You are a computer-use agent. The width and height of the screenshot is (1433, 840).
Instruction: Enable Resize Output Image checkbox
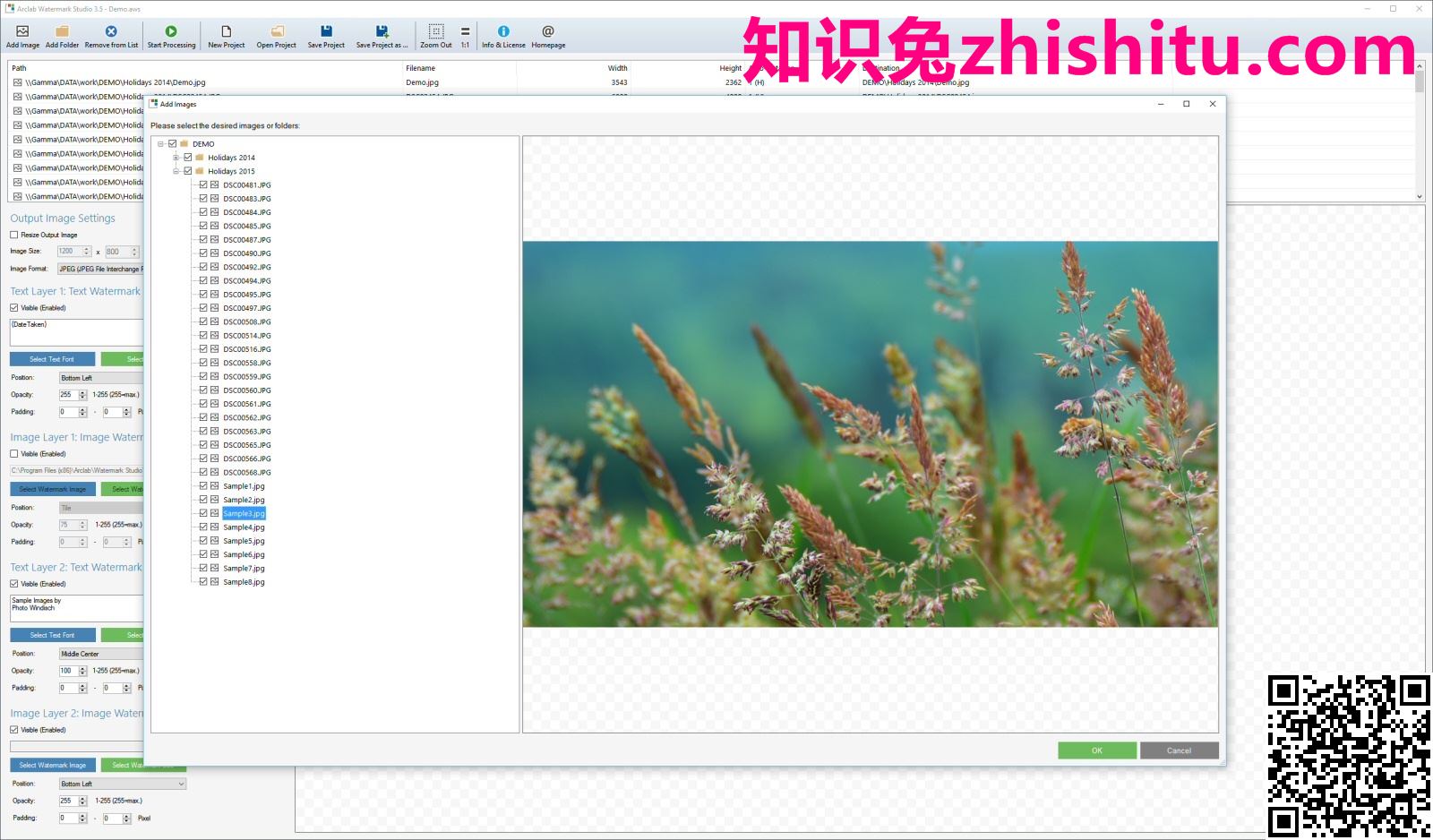[x=14, y=235]
